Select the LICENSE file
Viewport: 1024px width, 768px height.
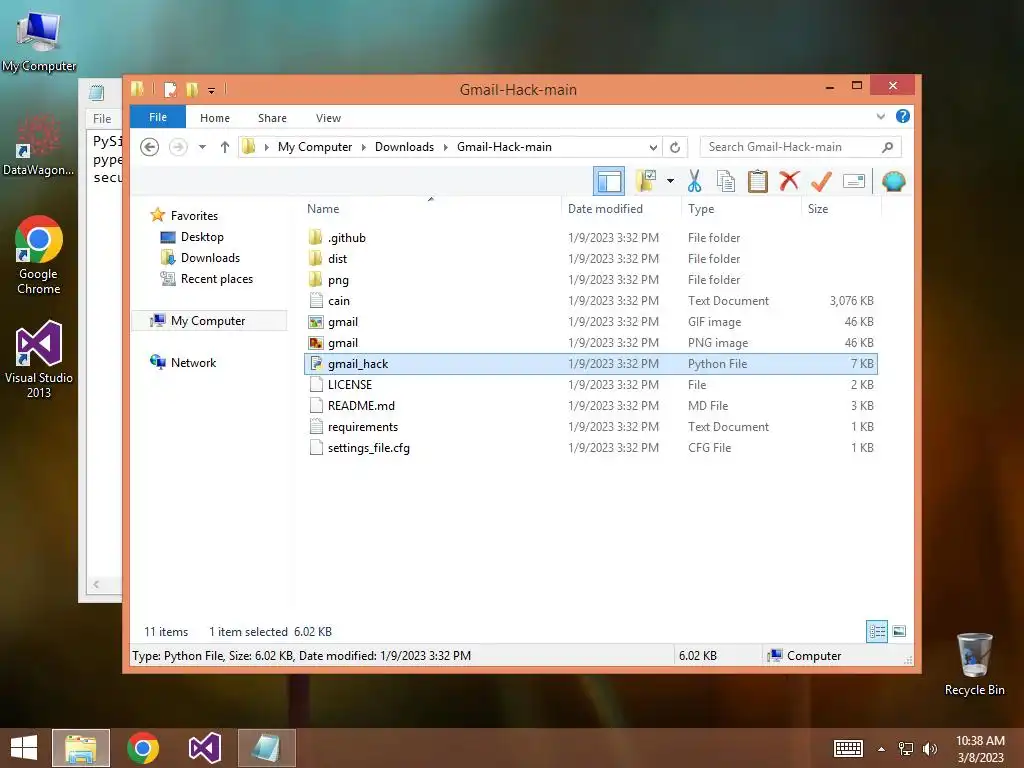(x=590, y=385)
